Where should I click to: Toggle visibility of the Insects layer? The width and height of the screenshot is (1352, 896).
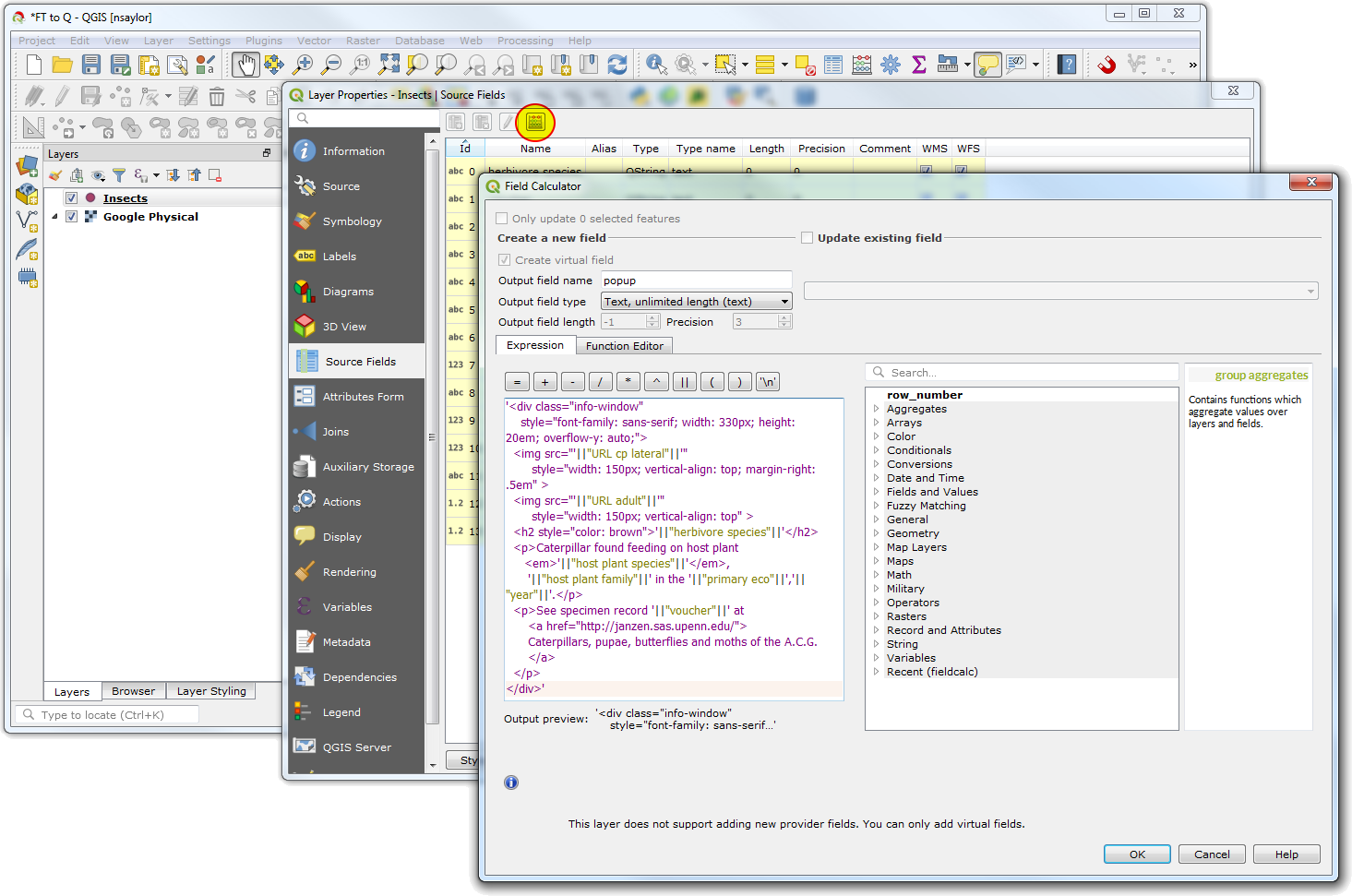point(71,198)
